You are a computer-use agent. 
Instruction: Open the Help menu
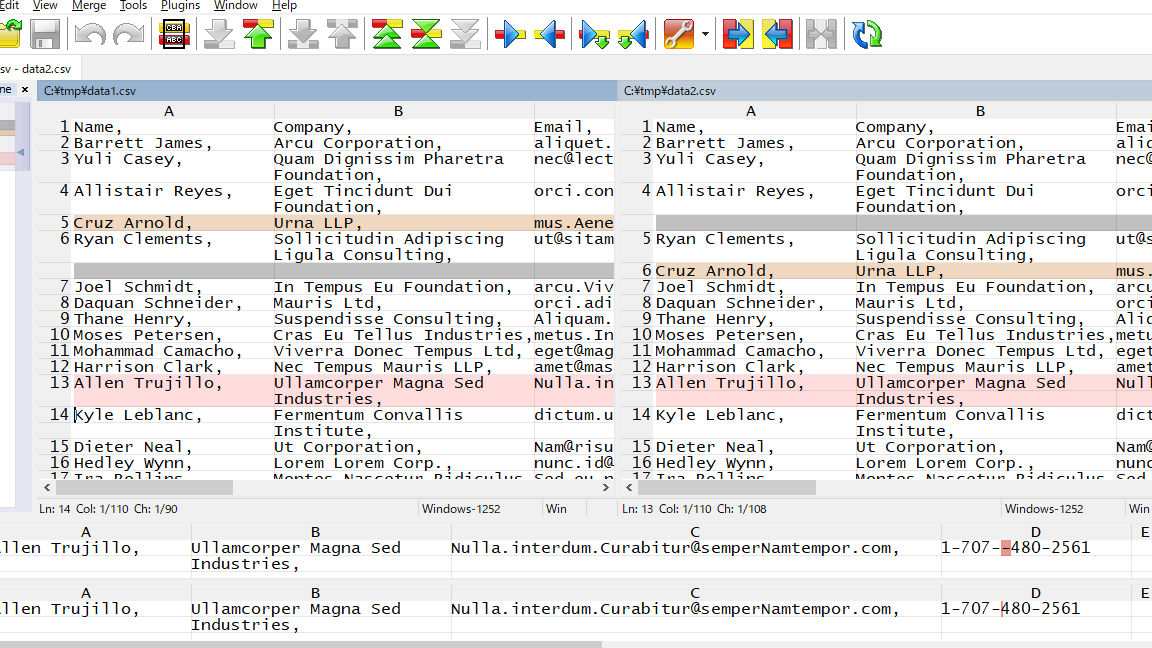pos(284,6)
